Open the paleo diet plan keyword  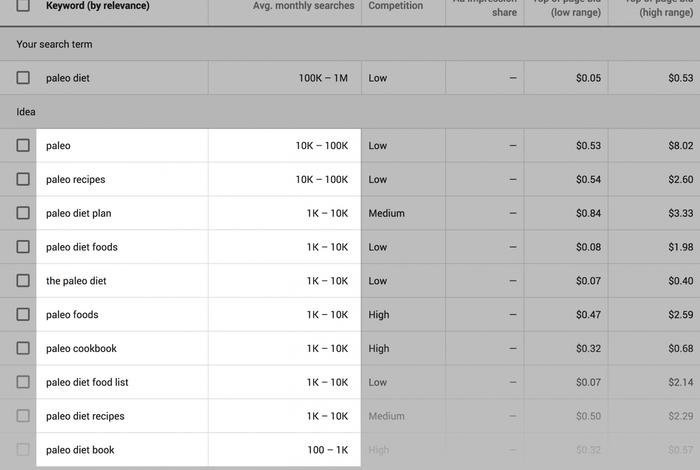tap(79, 213)
